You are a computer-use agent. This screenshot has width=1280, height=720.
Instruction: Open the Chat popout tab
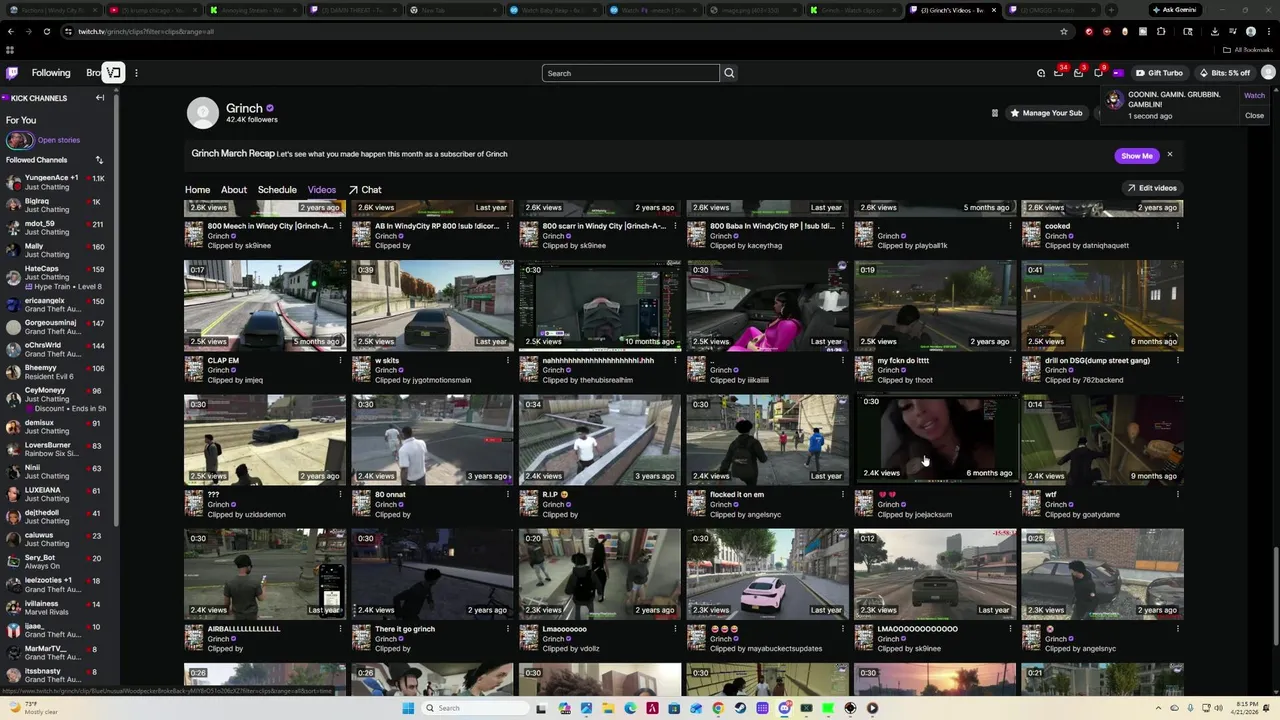pyautogui.click(x=365, y=190)
